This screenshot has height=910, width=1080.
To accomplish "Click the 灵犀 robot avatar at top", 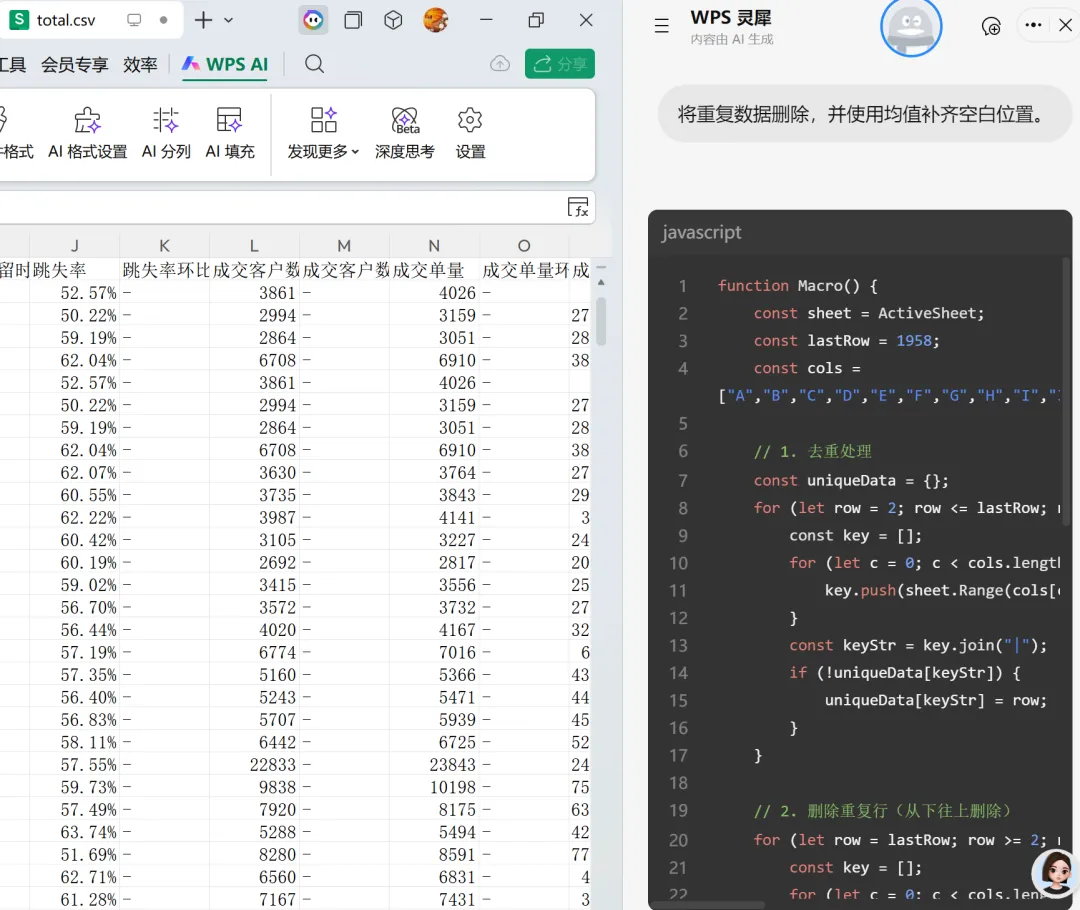I will pyautogui.click(x=911, y=26).
